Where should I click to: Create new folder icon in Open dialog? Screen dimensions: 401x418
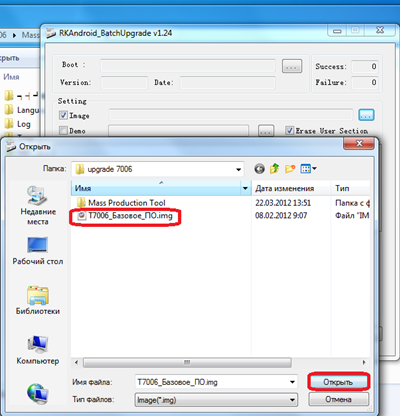290,169
